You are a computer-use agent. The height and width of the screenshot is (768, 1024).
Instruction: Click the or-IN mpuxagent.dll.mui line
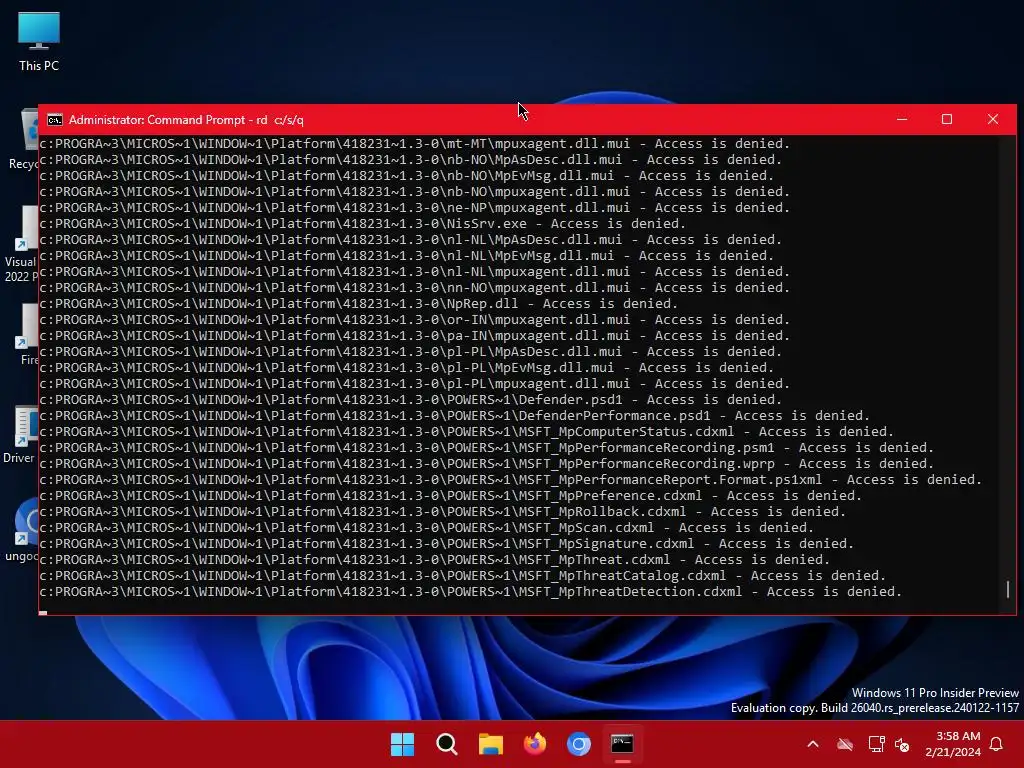[x=415, y=319]
